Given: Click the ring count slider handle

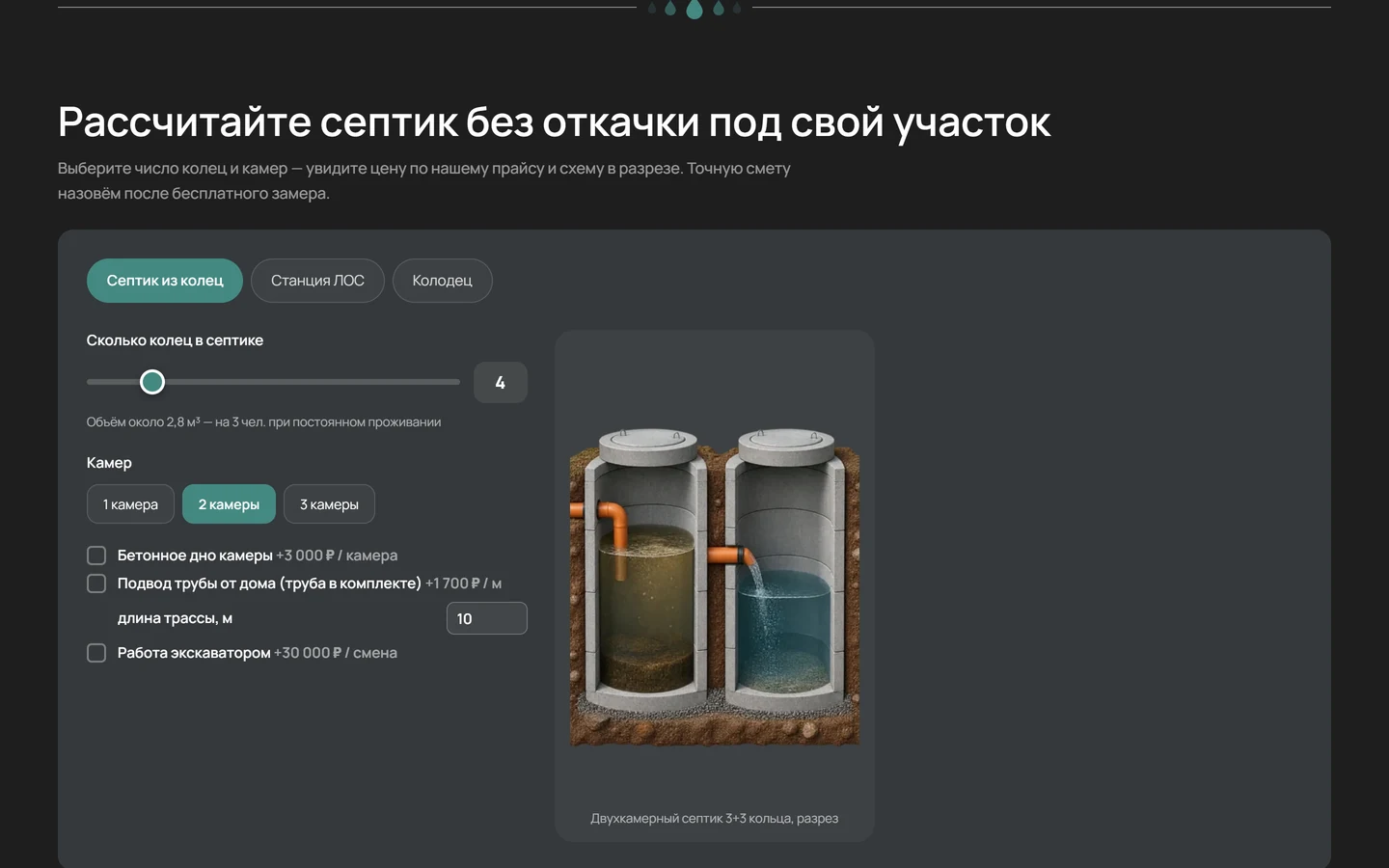Looking at the screenshot, I should [x=152, y=382].
